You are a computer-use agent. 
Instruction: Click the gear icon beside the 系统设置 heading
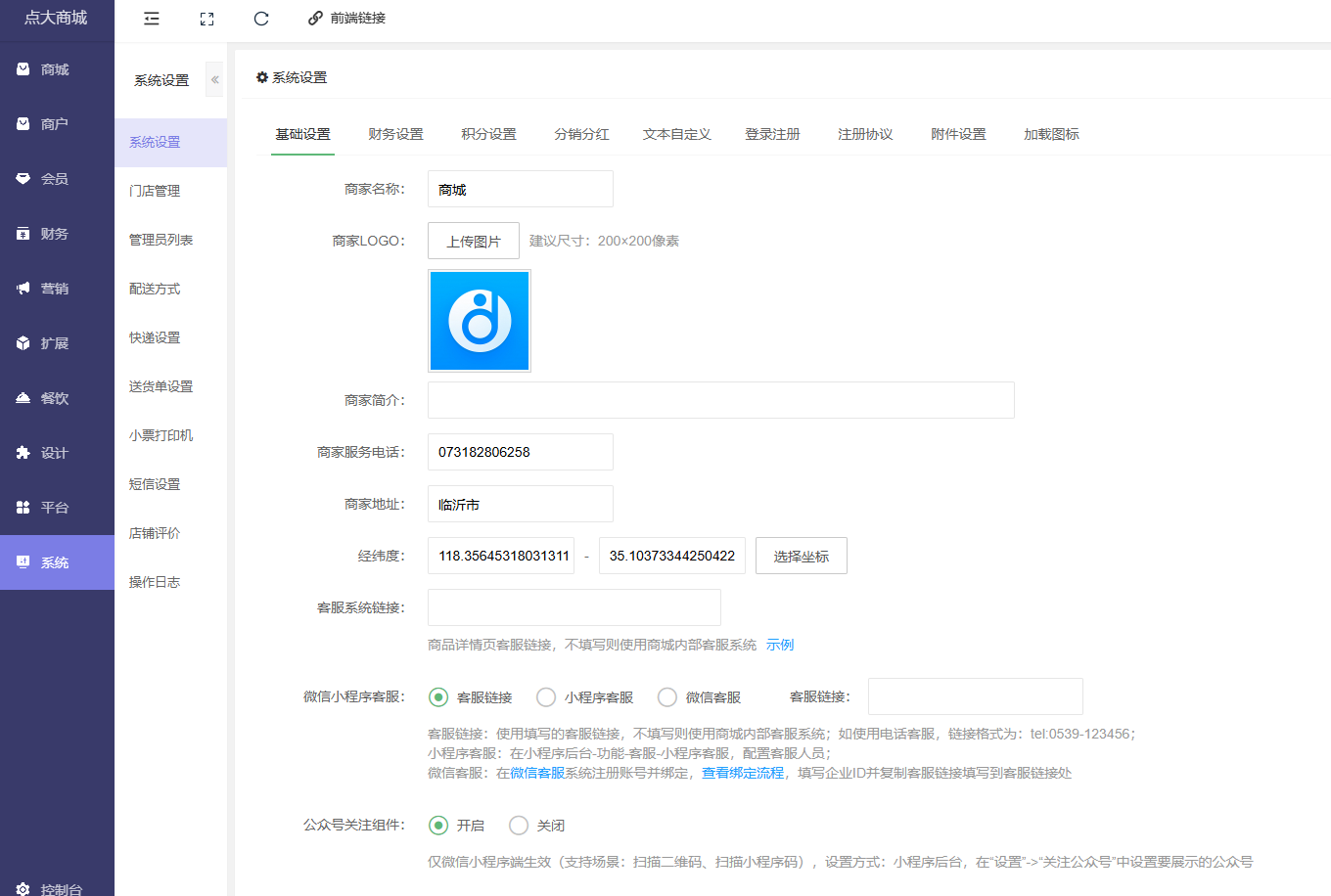[x=262, y=77]
